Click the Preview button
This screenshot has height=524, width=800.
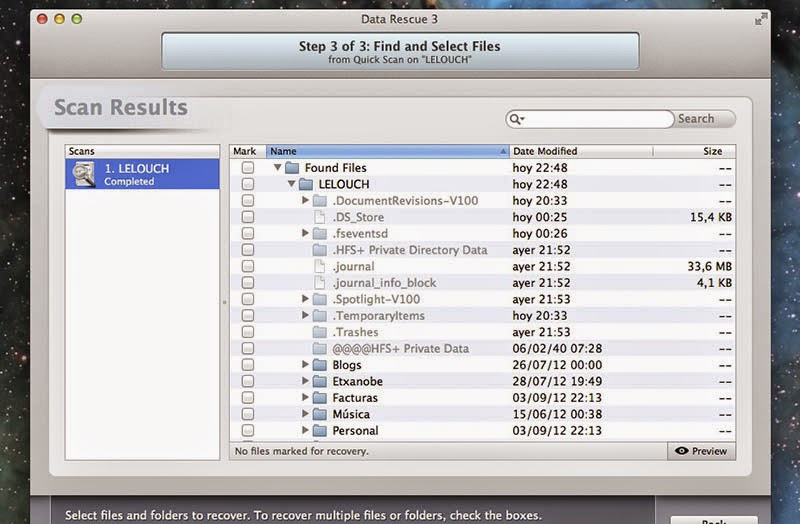[x=702, y=451]
